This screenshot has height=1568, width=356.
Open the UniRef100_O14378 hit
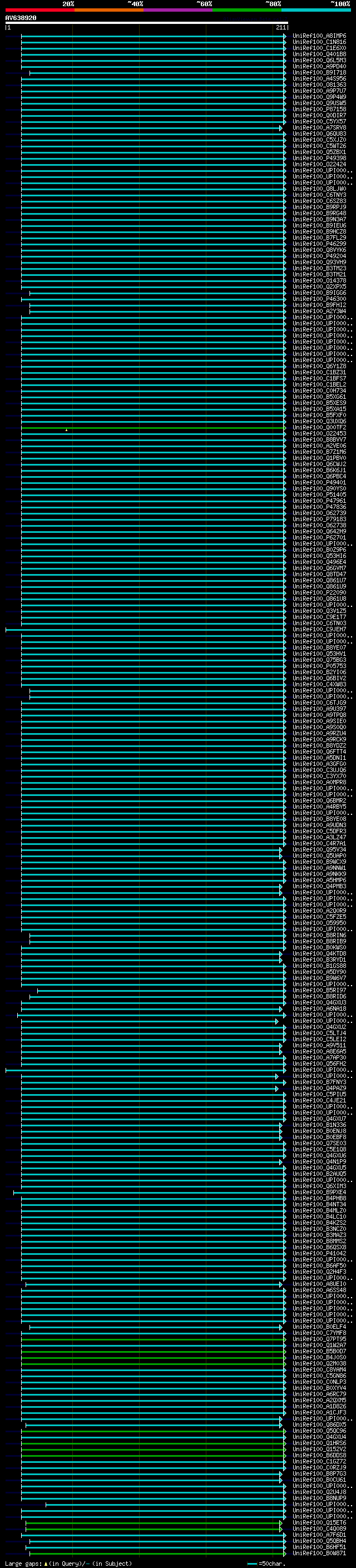click(x=319, y=281)
